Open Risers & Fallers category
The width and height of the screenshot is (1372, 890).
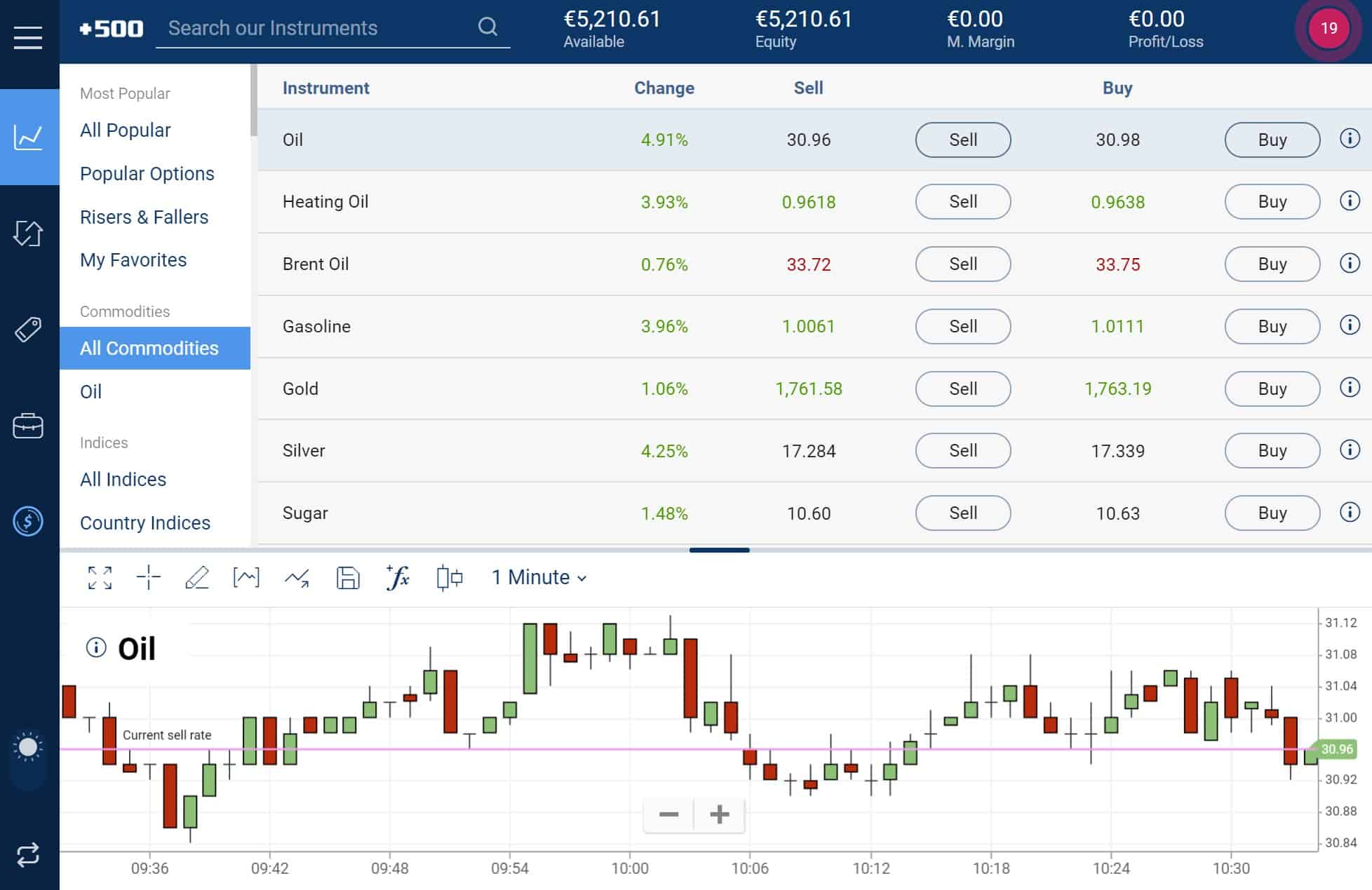pos(144,217)
